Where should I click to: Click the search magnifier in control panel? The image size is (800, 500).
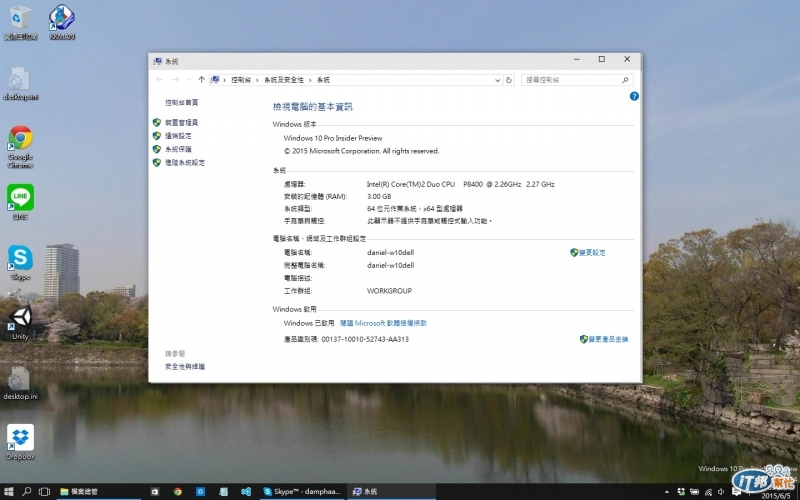625,80
